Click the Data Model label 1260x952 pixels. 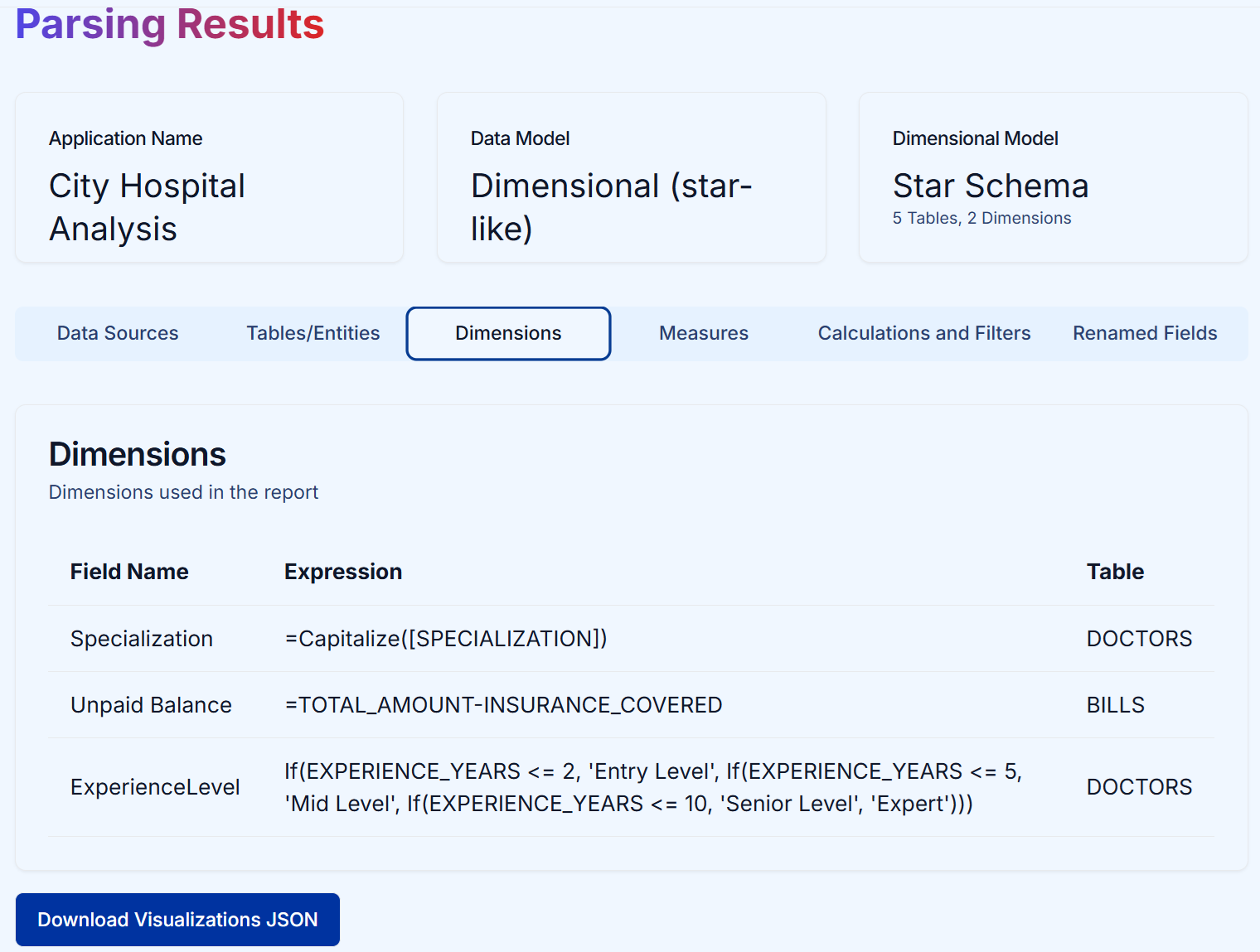[x=520, y=138]
